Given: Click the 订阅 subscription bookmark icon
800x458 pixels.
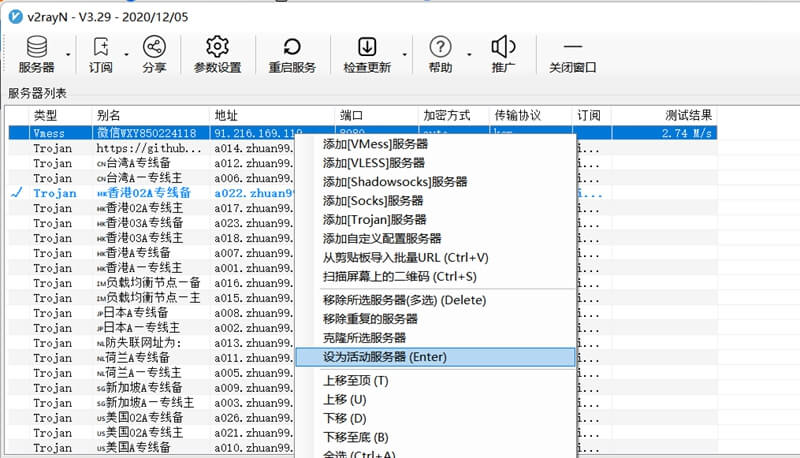Looking at the screenshot, I should point(101,47).
